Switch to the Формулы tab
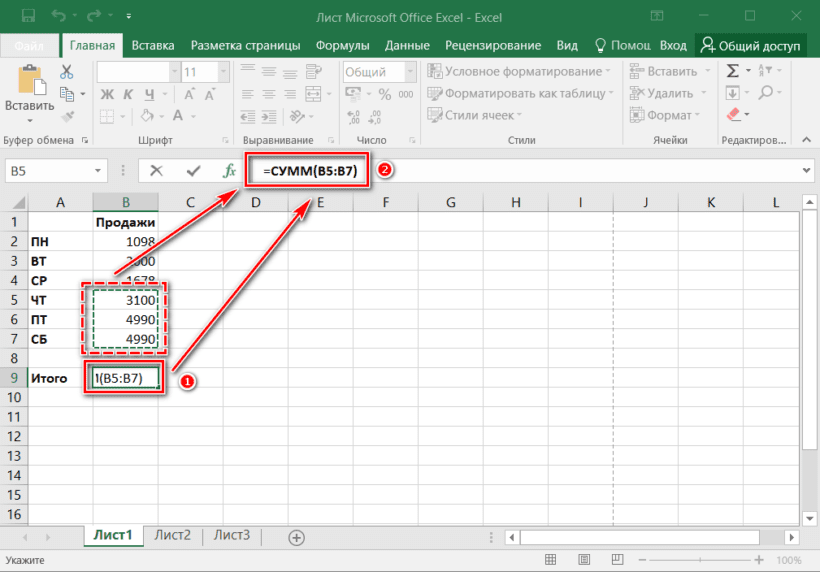The height and width of the screenshot is (572, 820). pyautogui.click(x=343, y=46)
